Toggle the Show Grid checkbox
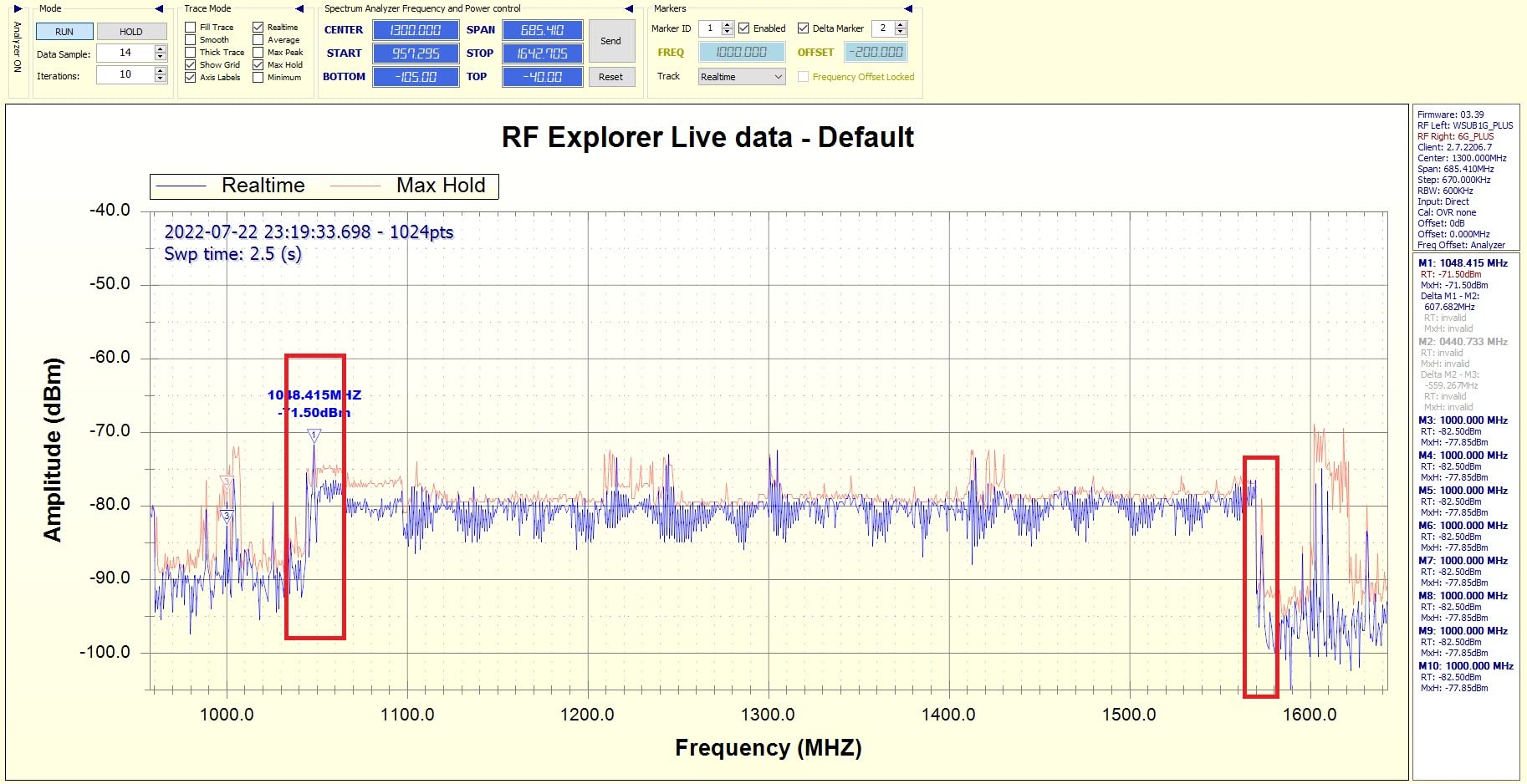The width and height of the screenshot is (1527, 784). [x=191, y=65]
